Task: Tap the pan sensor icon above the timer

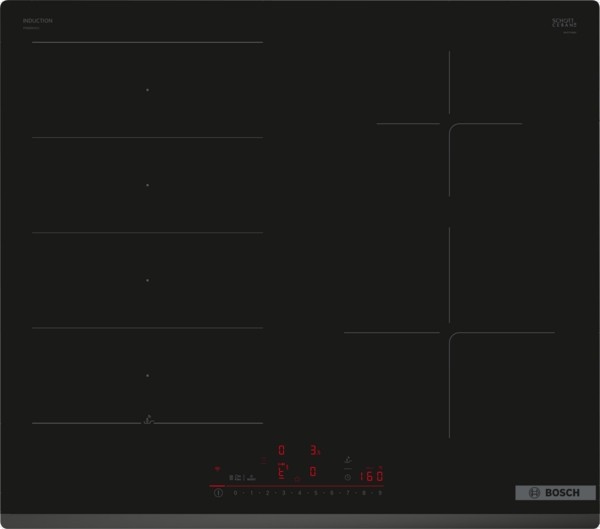Action: [x=347, y=460]
